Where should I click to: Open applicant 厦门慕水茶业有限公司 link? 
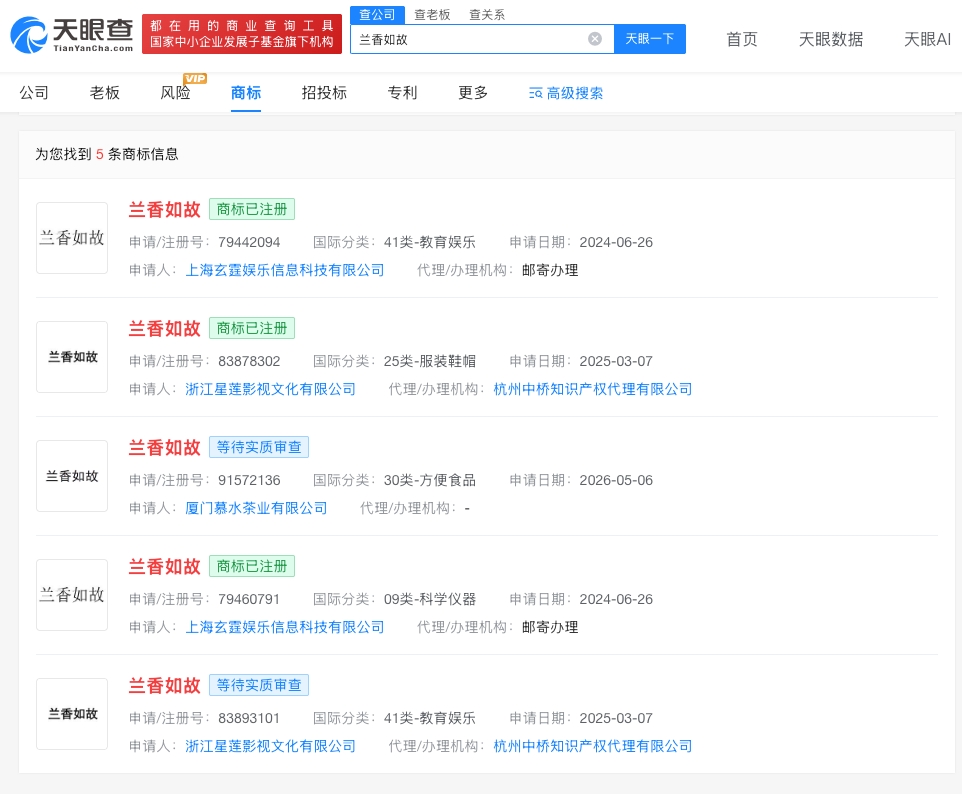pyautogui.click(x=256, y=508)
